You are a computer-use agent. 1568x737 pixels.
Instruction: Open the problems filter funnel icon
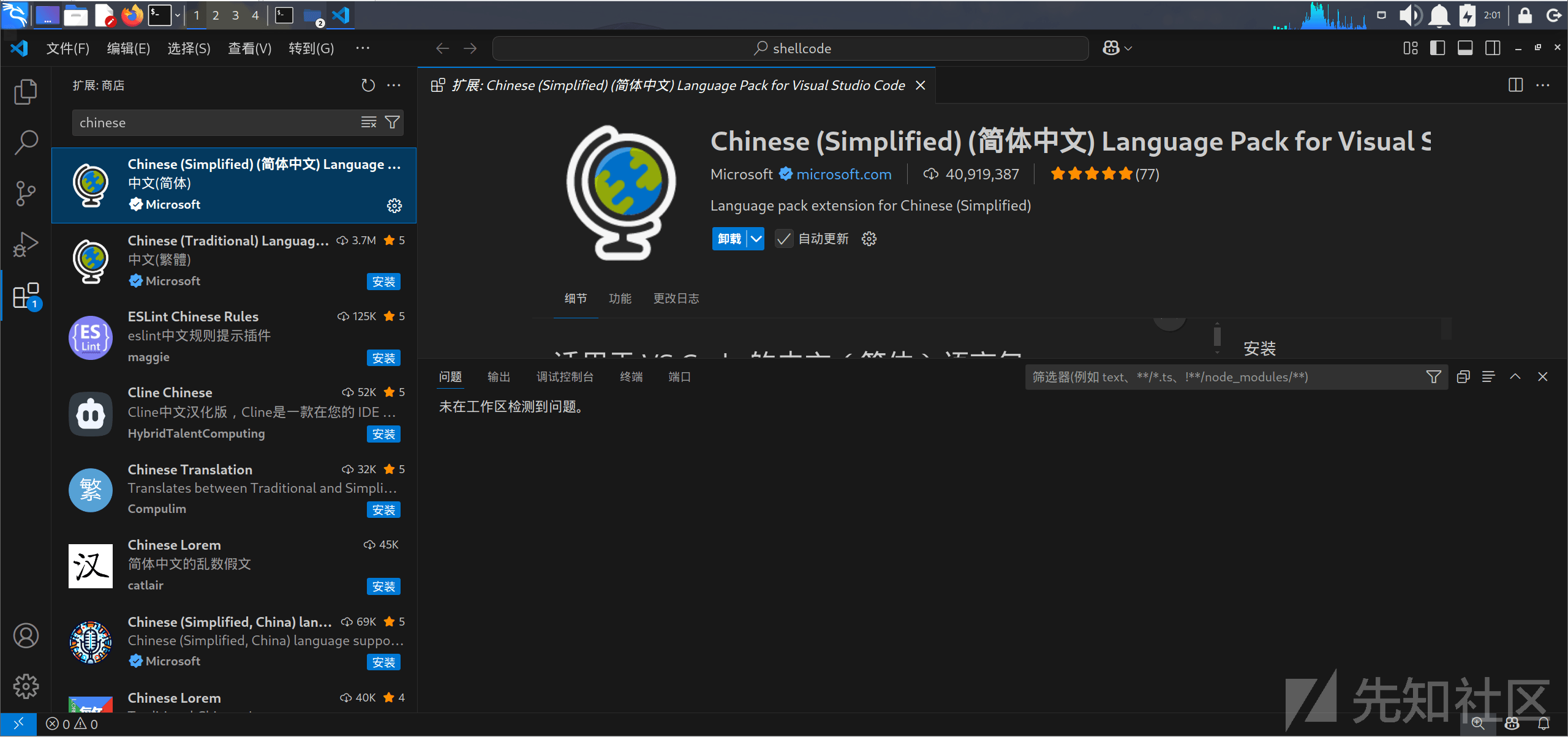click(1433, 377)
